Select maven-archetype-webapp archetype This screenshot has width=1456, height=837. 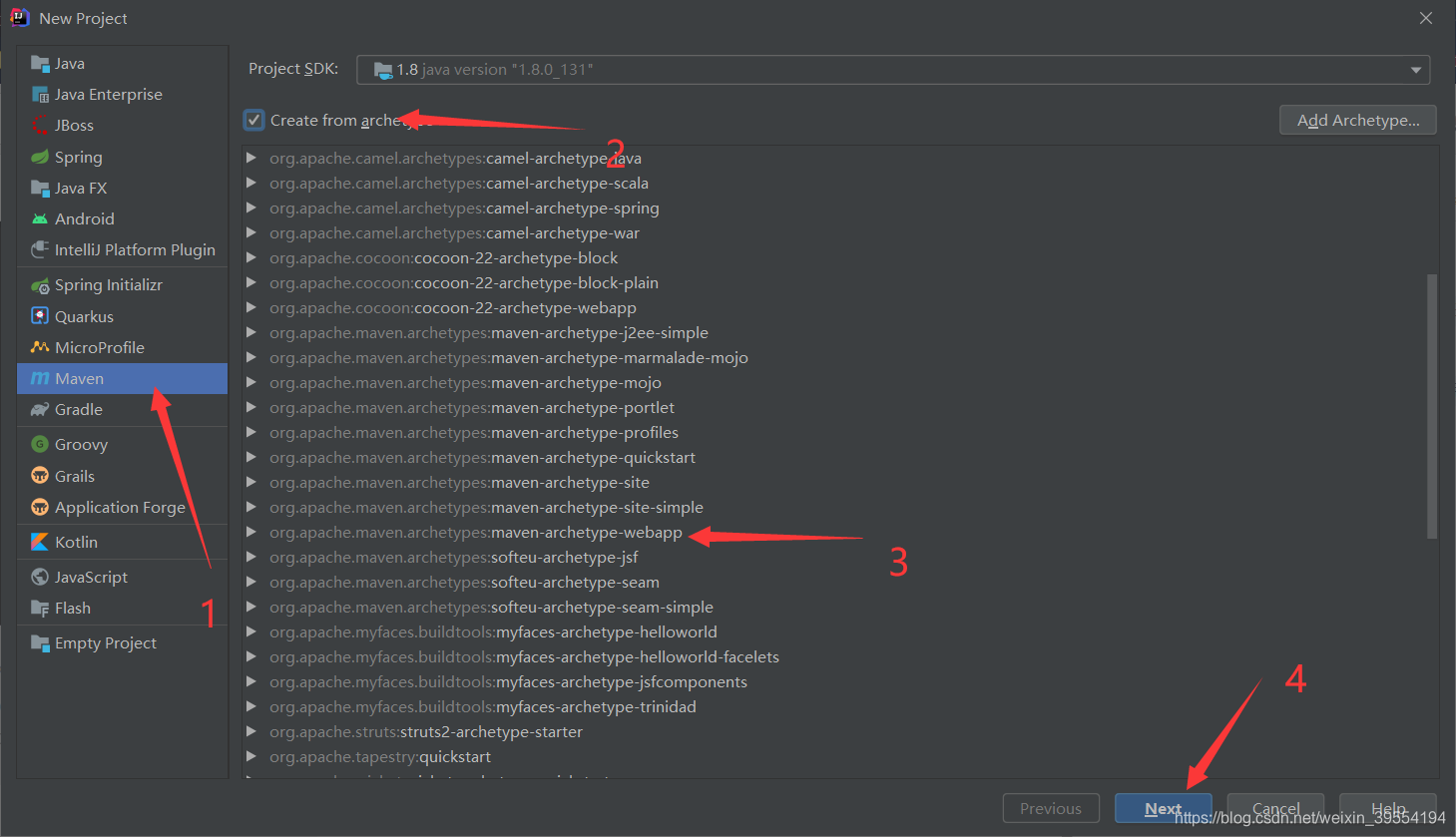pos(476,533)
